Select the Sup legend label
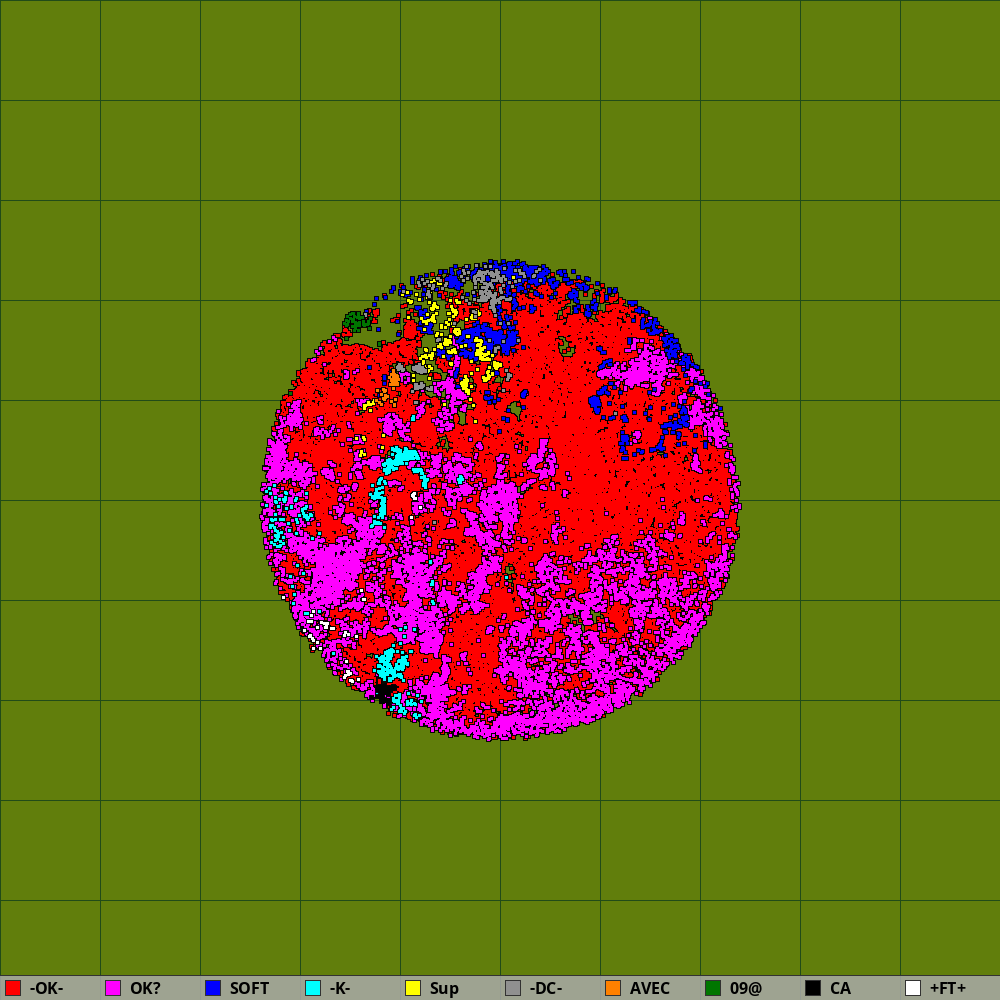The width and height of the screenshot is (1000, 1000). tap(445, 989)
